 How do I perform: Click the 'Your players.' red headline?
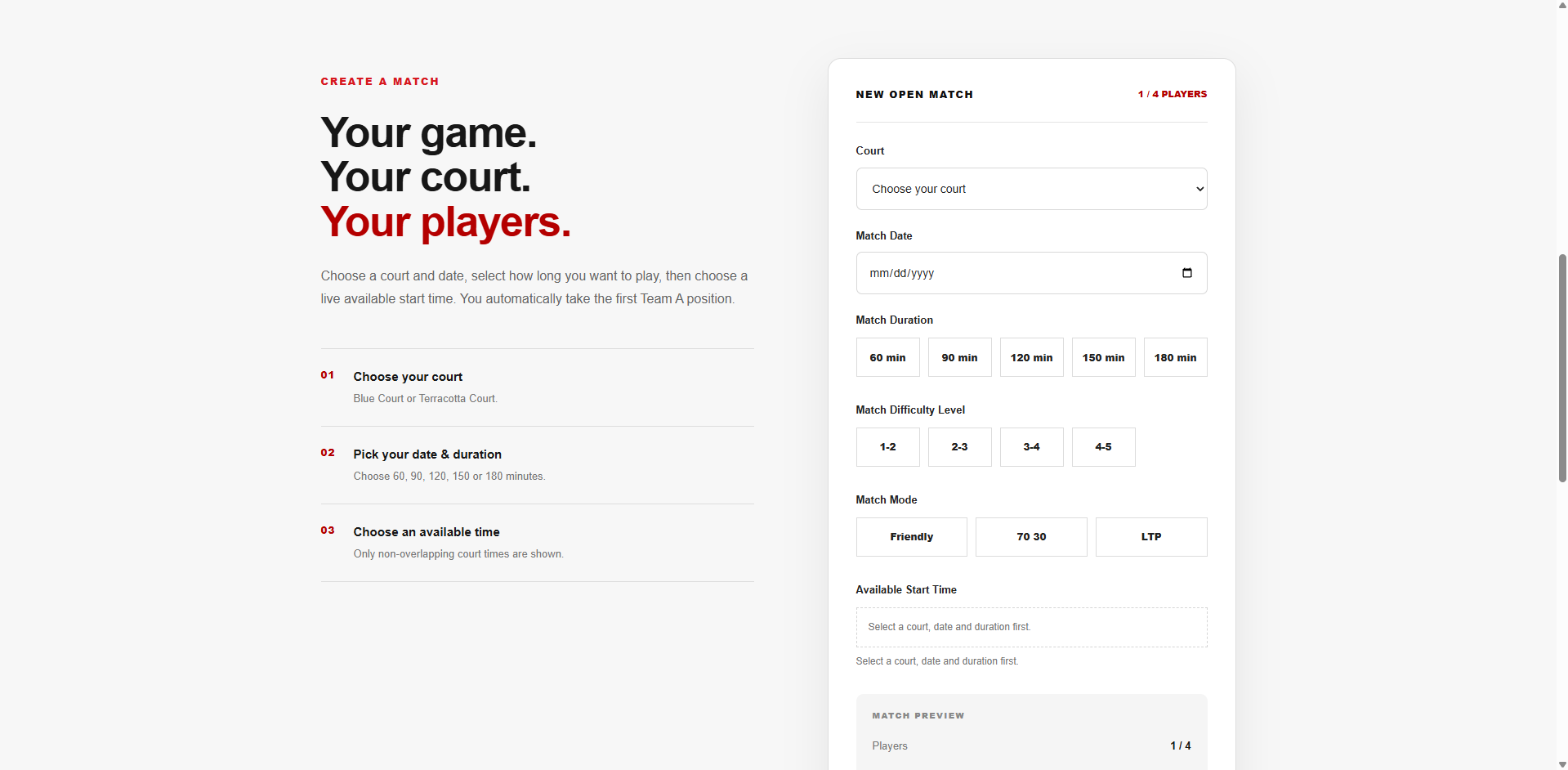[x=445, y=222]
